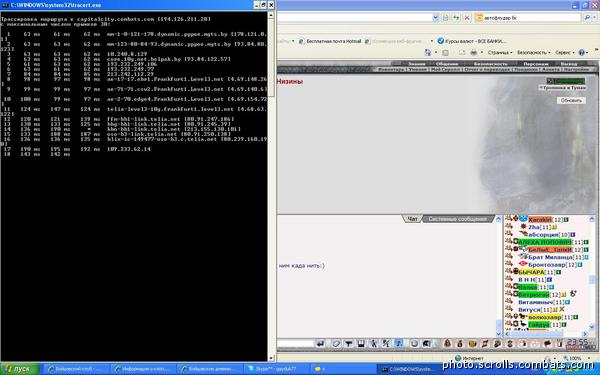Open the print dropdown arrow

(481, 53)
